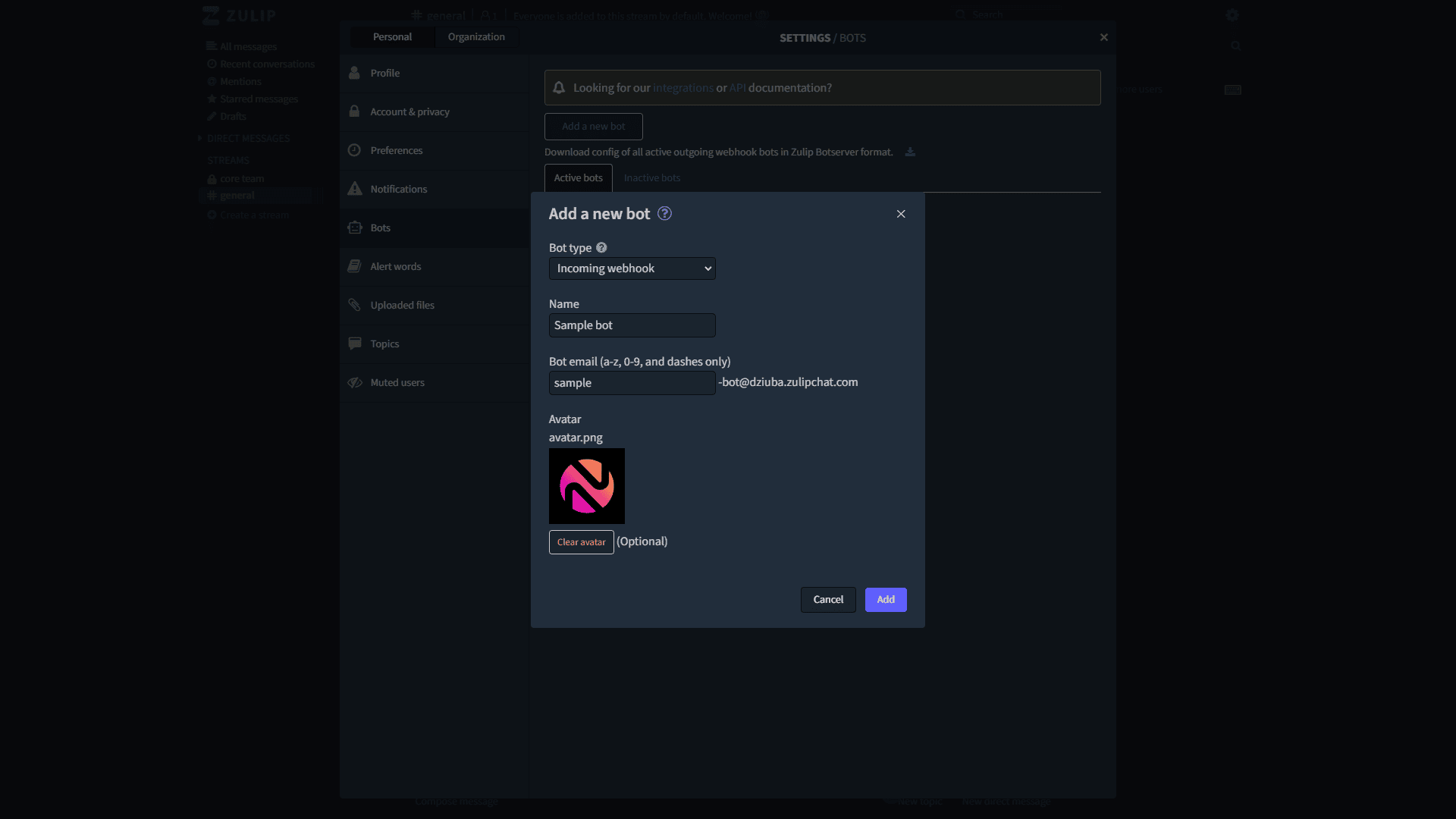1456x819 pixels.
Task: Open Recent conversations view
Action: (267, 64)
